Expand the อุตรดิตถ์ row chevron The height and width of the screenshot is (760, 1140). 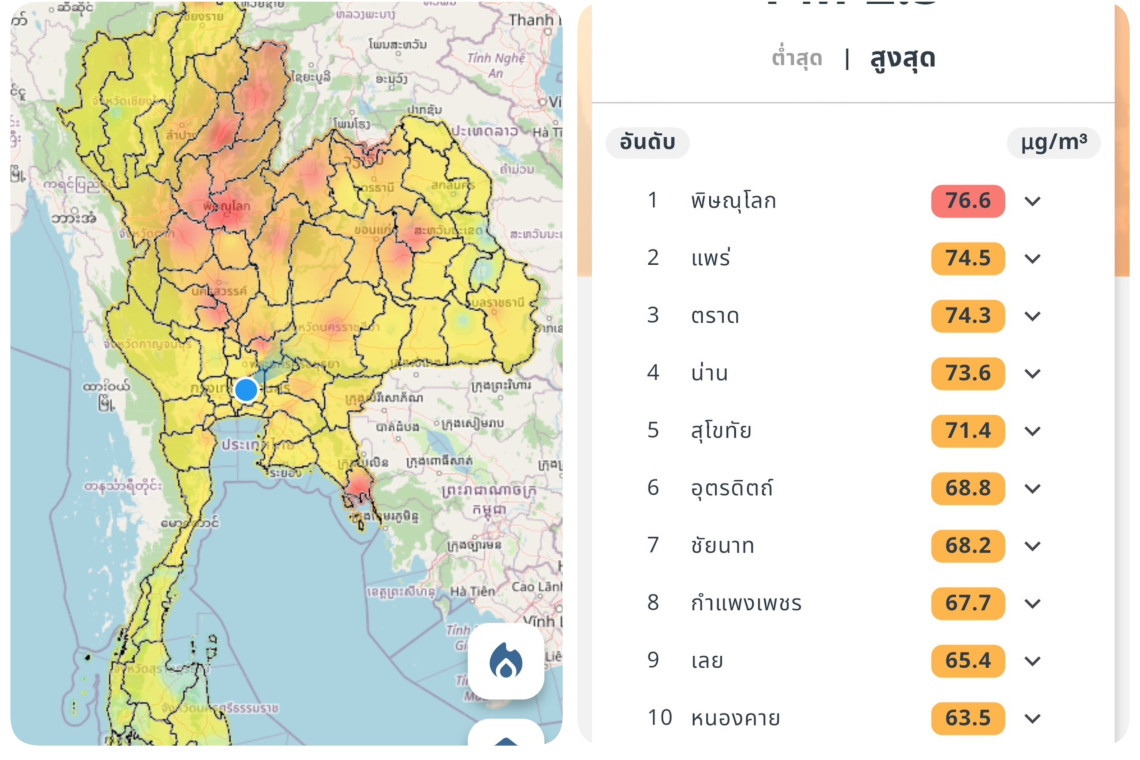pyautogui.click(x=1033, y=489)
